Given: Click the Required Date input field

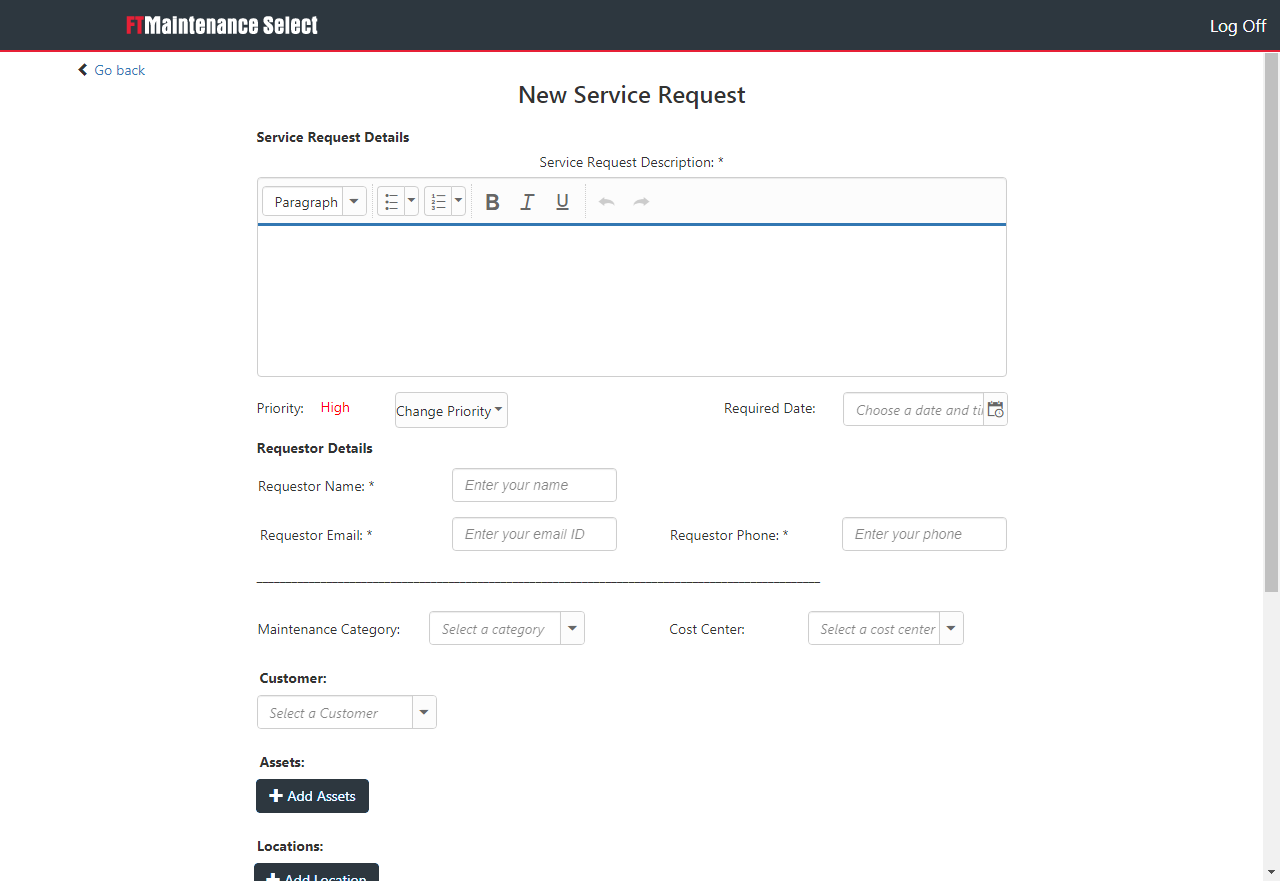Looking at the screenshot, I should tap(913, 409).
